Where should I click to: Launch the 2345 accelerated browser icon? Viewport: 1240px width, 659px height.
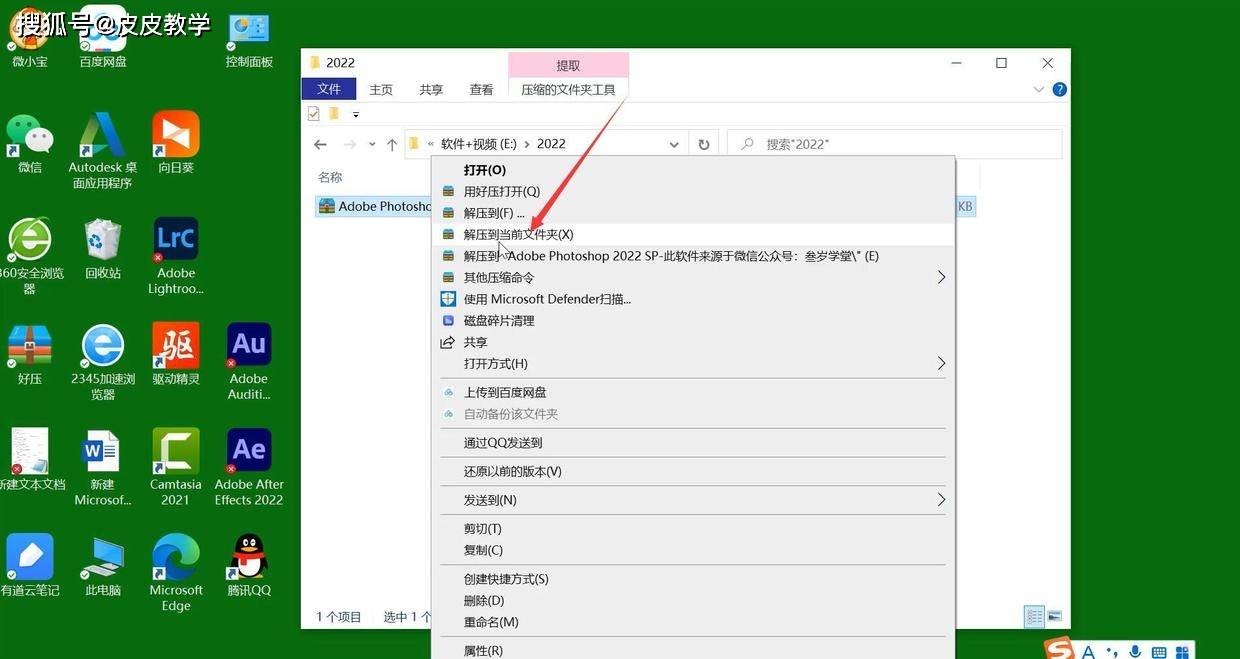(x=102, y=361)
